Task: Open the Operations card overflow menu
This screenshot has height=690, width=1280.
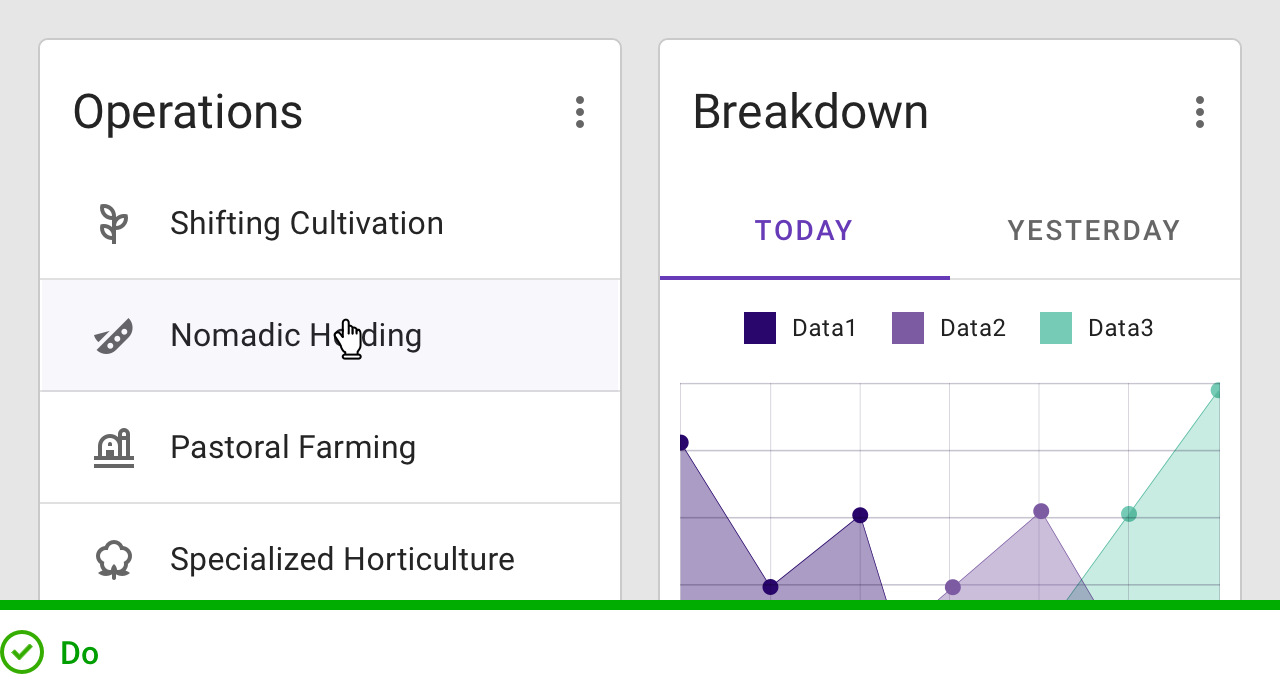Action: [x=580, y=112]
